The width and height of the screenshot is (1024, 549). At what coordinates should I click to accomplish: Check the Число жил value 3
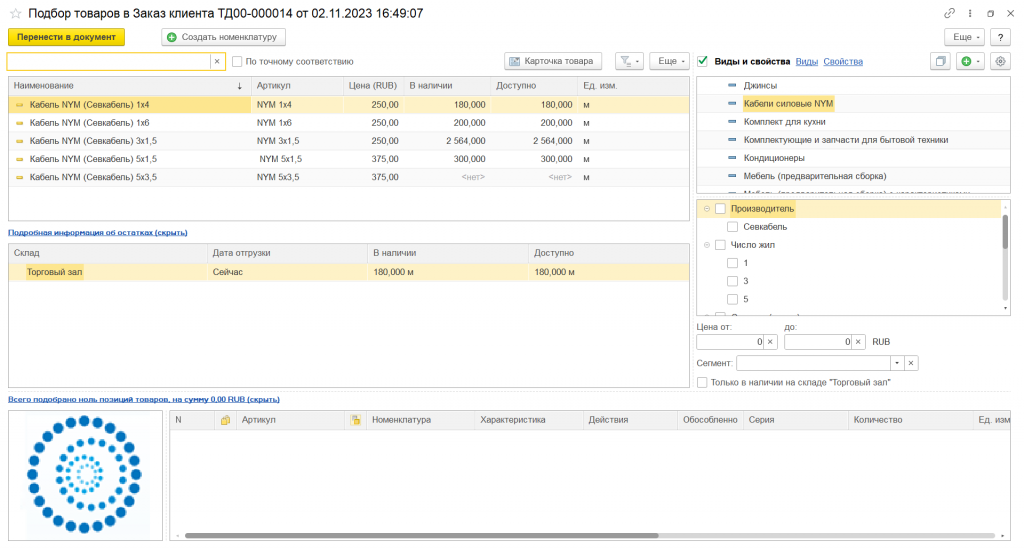[x=733, y=281]
